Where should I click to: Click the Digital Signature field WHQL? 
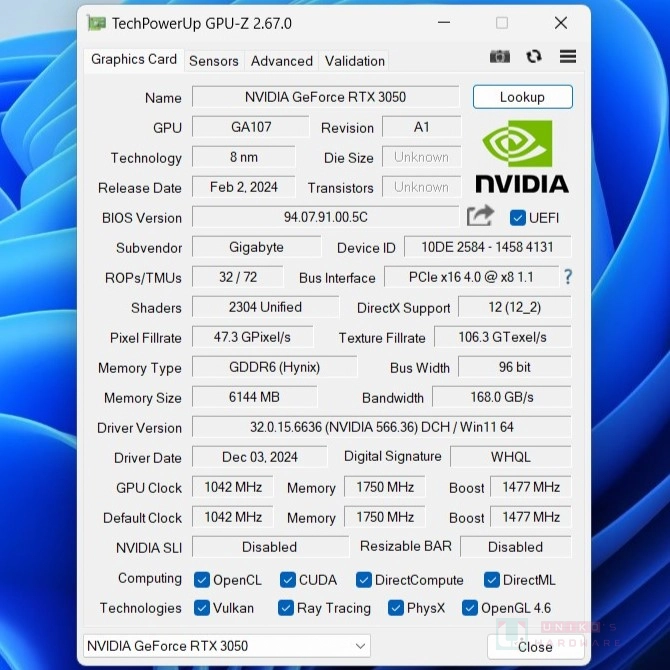511,457
